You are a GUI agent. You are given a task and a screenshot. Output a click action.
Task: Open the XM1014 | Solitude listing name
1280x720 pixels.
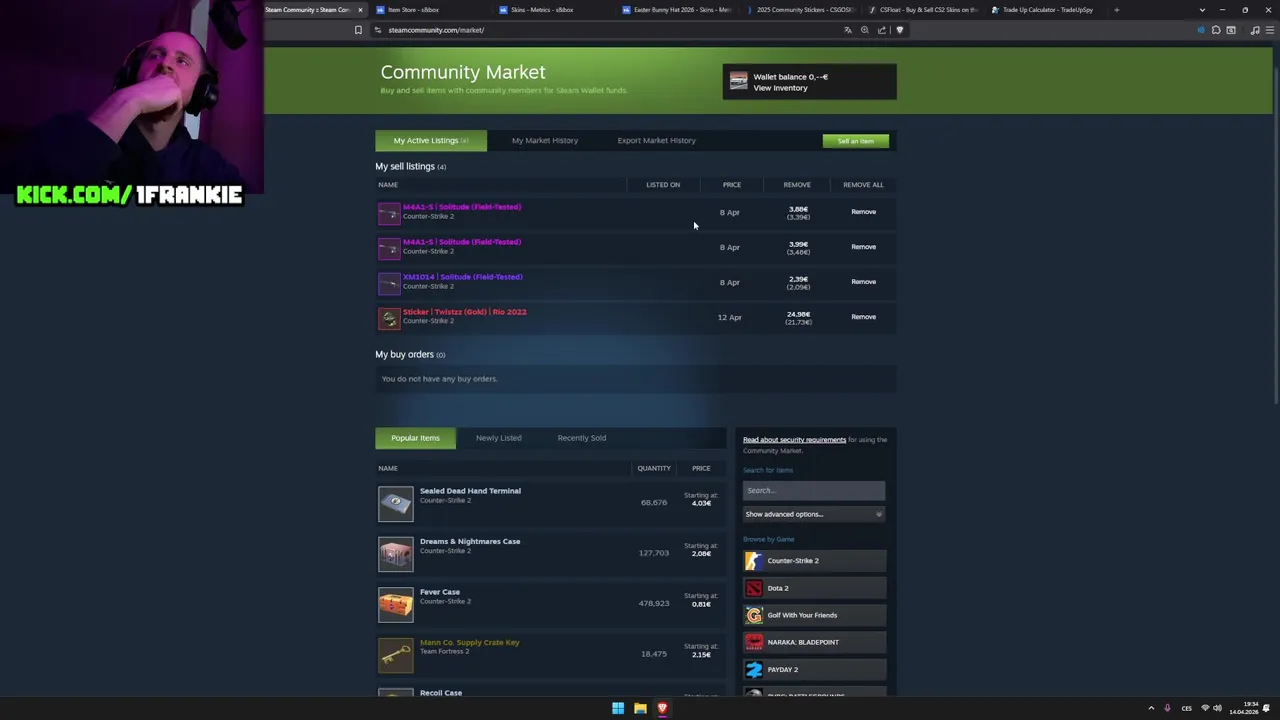tap(462, 277)
